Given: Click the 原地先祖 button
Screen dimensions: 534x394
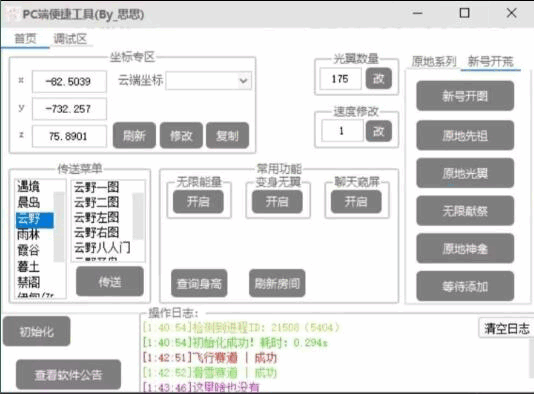Looking at the screenshot, I should pos(465,136).
